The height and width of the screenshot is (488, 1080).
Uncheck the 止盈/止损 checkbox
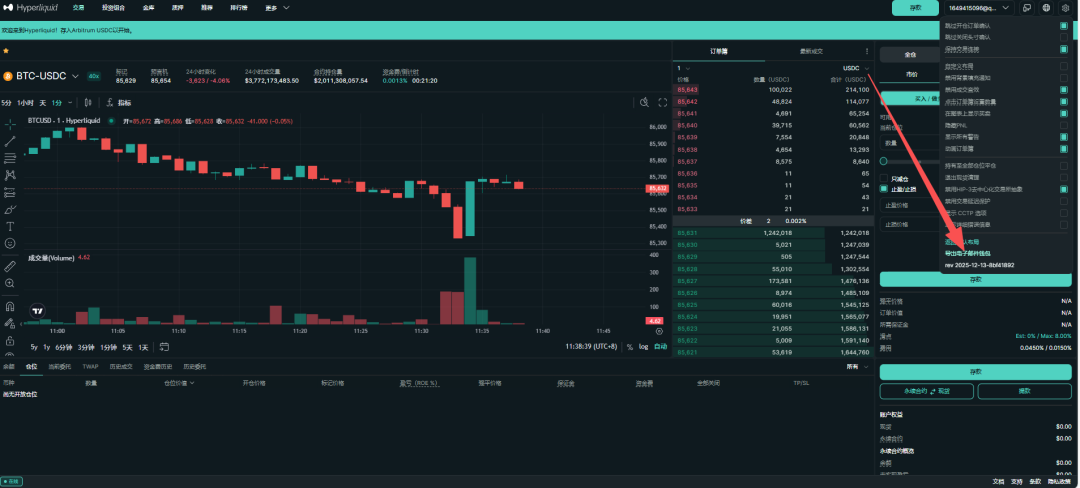pos(884,189)
